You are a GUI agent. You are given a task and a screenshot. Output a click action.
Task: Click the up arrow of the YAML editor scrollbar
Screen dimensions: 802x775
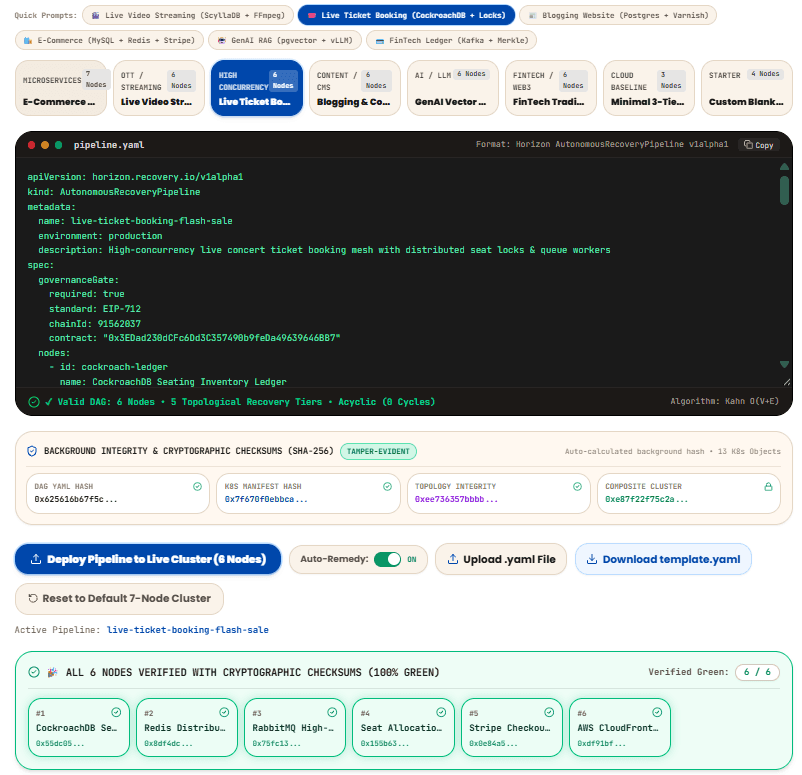tap(784, 167)
